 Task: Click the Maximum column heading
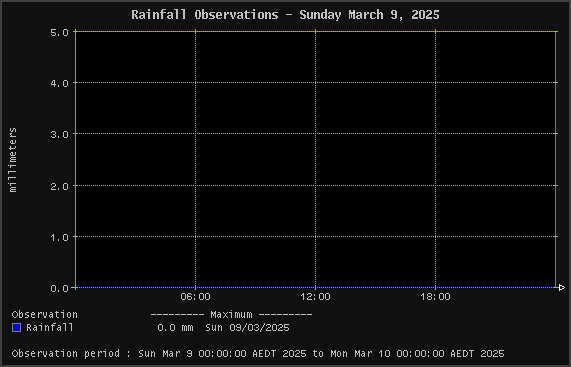tap(231, 314)
